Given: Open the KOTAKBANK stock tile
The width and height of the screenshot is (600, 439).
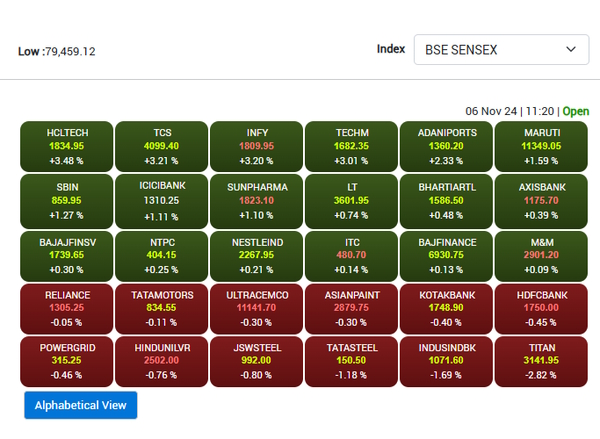Looking at the screenshot, I should point(446,309).
